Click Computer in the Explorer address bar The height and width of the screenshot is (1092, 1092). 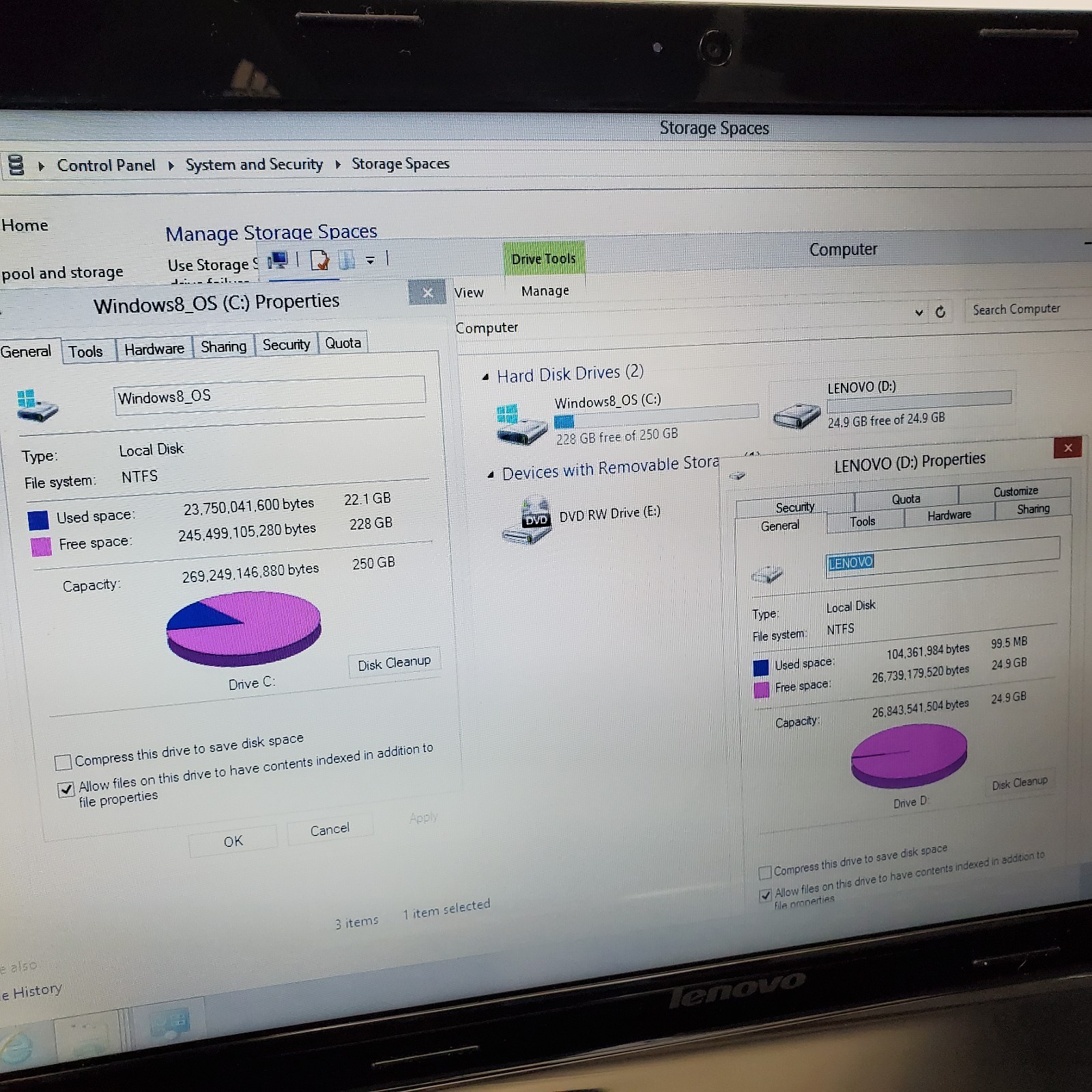(487, 328)
